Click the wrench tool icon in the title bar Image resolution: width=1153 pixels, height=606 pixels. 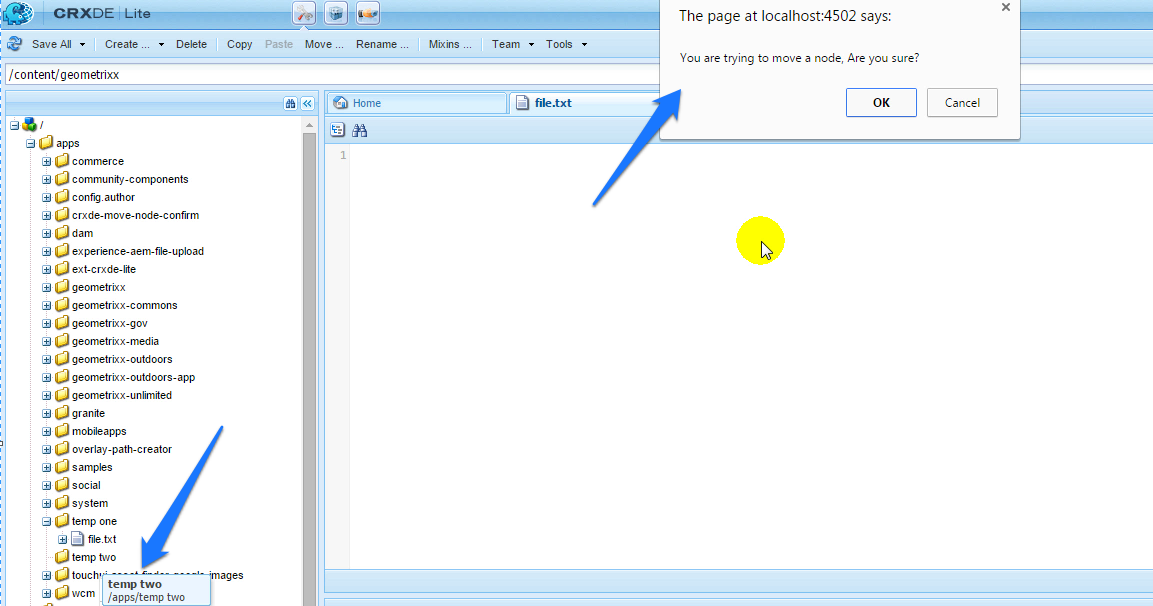point(303,13)
